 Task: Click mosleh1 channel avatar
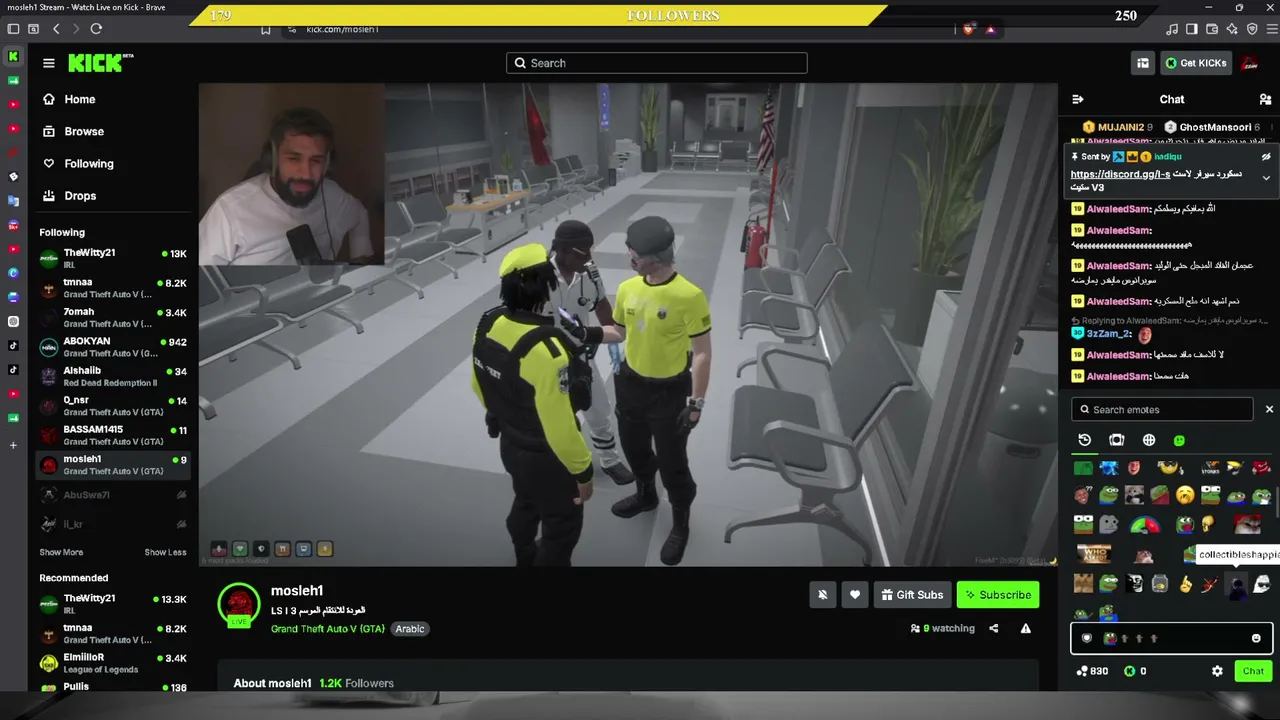pyautogui.click(x=239, y=603)
